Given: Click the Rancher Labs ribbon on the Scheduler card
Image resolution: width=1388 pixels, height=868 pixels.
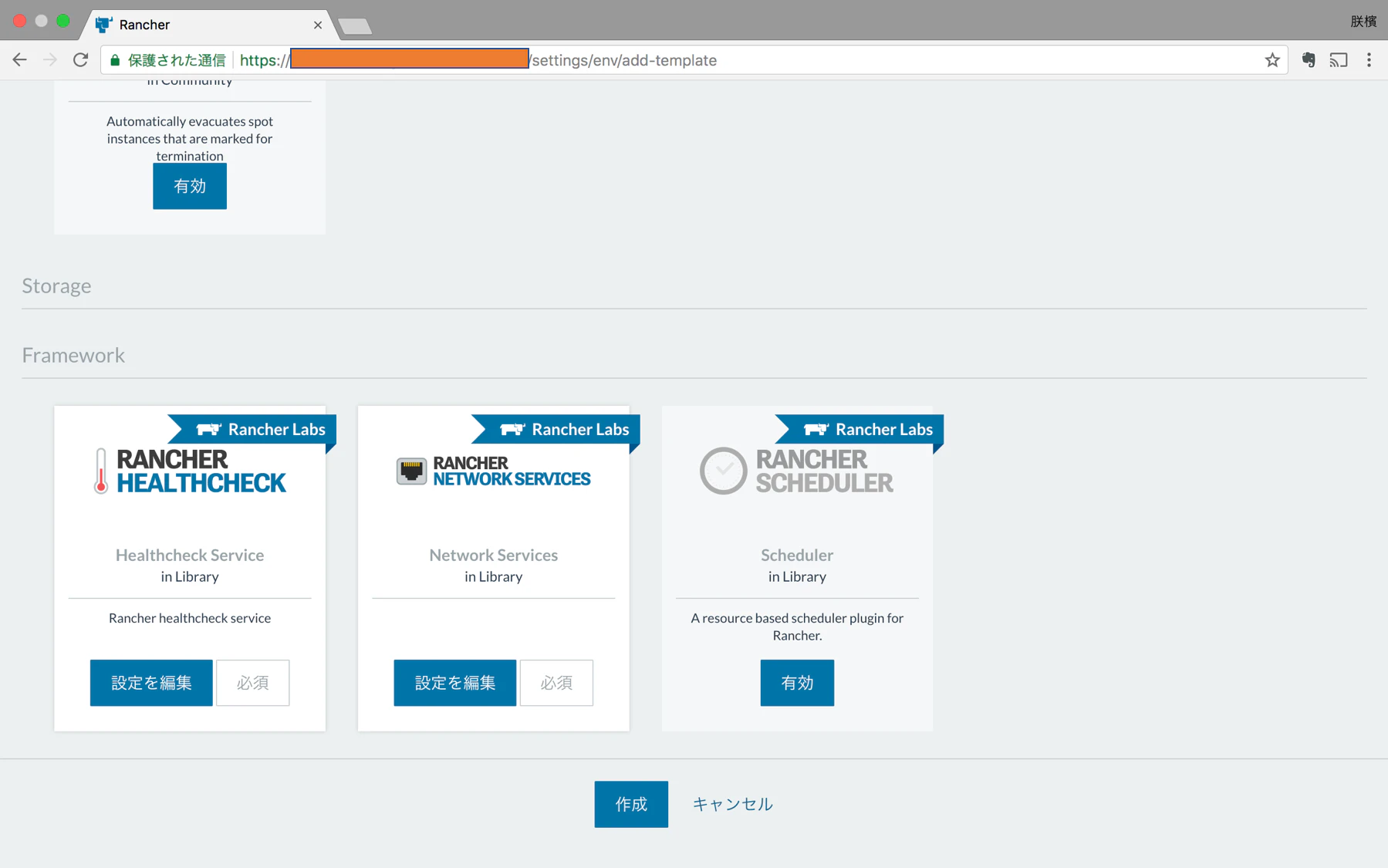Looking at the screenshot, I should pyautogui.click(x=859, y=430).
